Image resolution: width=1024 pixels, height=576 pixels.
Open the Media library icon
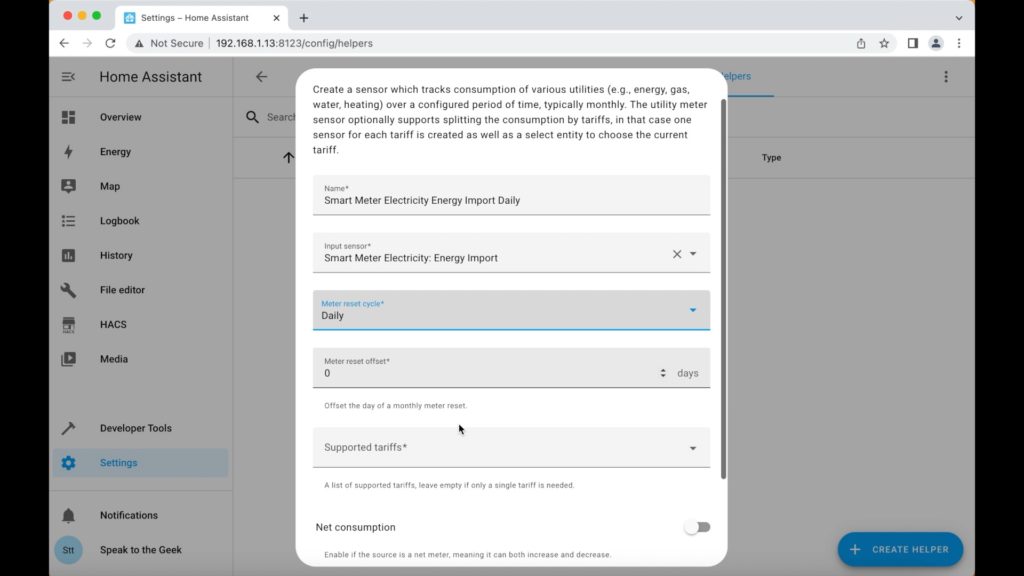click(x=69, y=359)
